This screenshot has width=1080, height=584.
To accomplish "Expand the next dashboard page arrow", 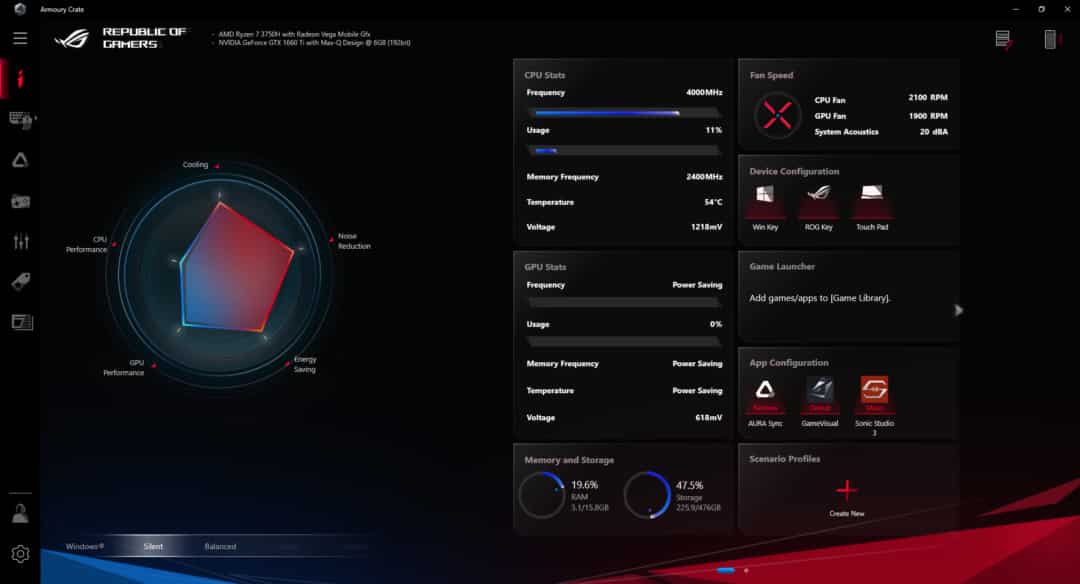I will [958, 310].
